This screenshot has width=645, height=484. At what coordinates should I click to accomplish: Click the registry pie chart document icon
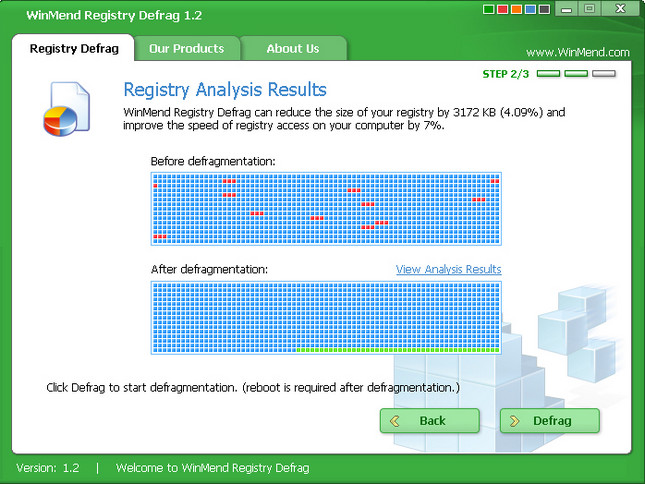click(67, 109)
